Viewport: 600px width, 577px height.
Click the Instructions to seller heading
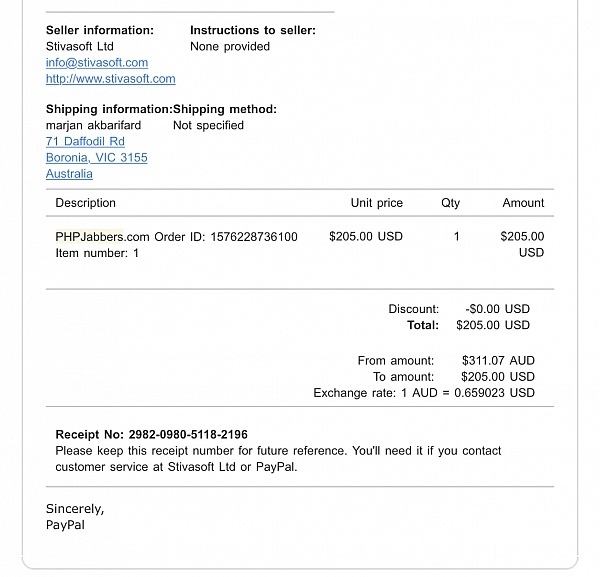tap(252, 30)
